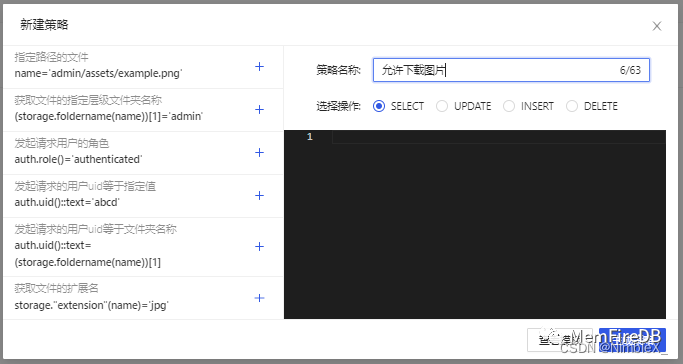Click the auth.uid()::text='abcd' text

pos(67,202)
